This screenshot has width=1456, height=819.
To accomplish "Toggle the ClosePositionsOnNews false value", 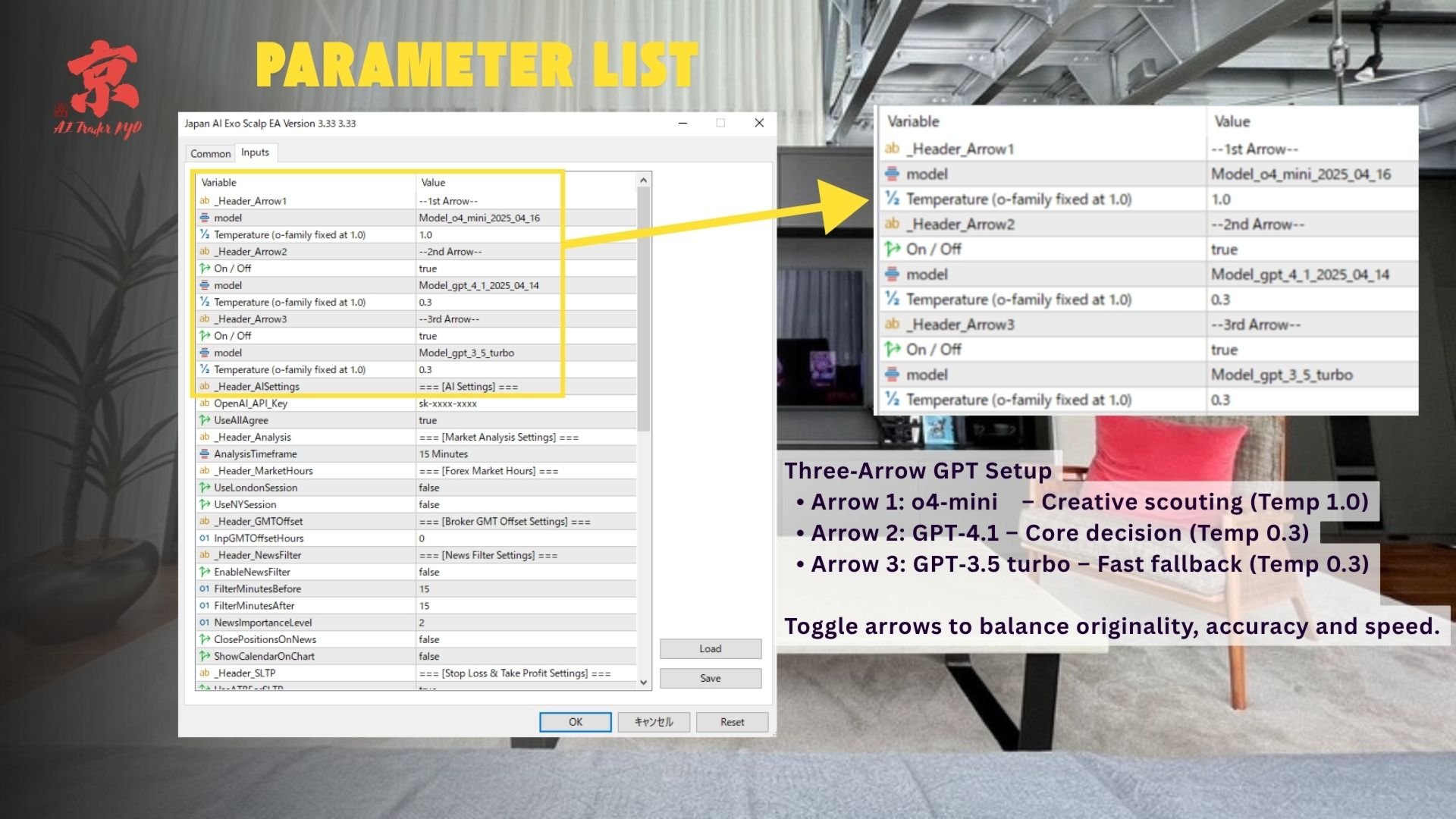I will pos(526,639).
